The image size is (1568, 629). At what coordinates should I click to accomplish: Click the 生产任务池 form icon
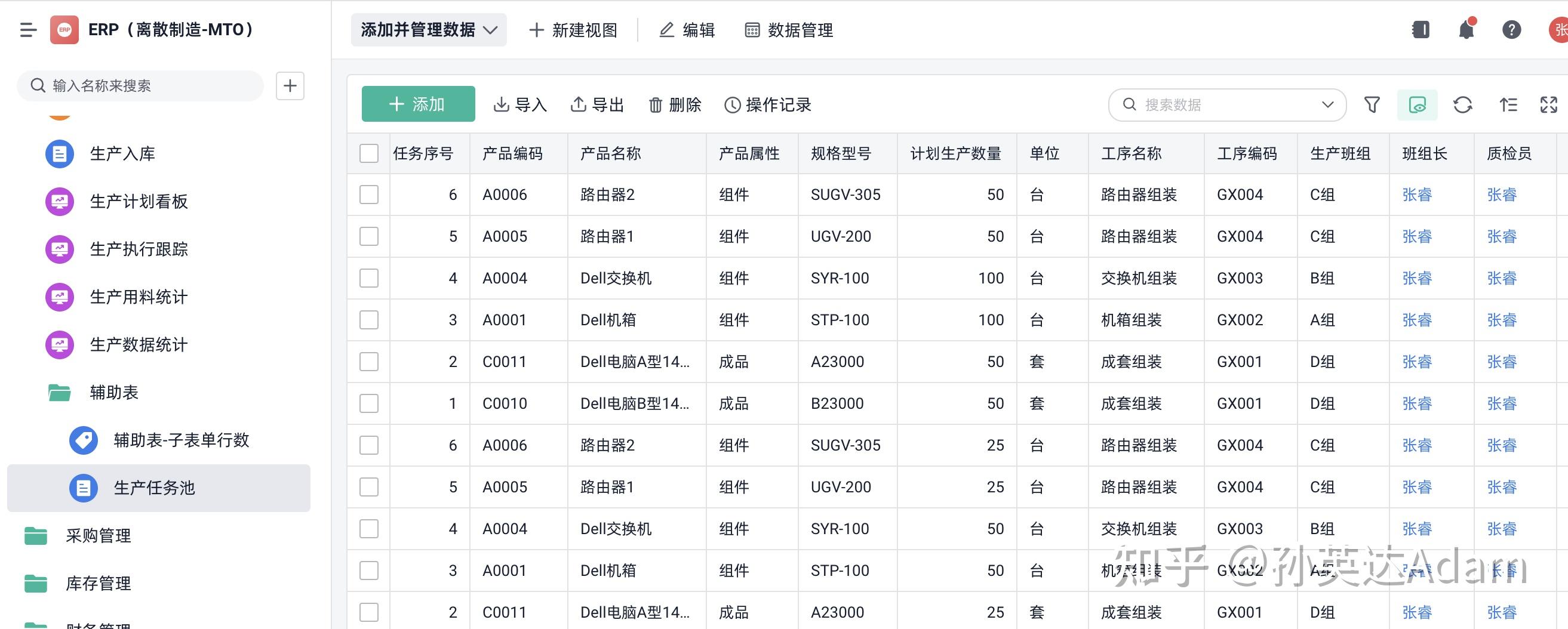[x=84, y=488]
